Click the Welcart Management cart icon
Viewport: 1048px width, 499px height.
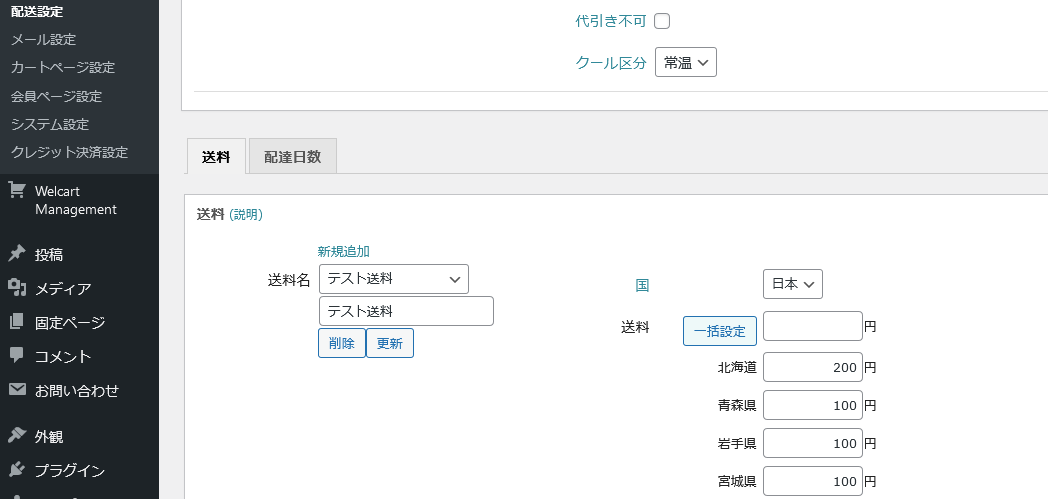(17, 191)
